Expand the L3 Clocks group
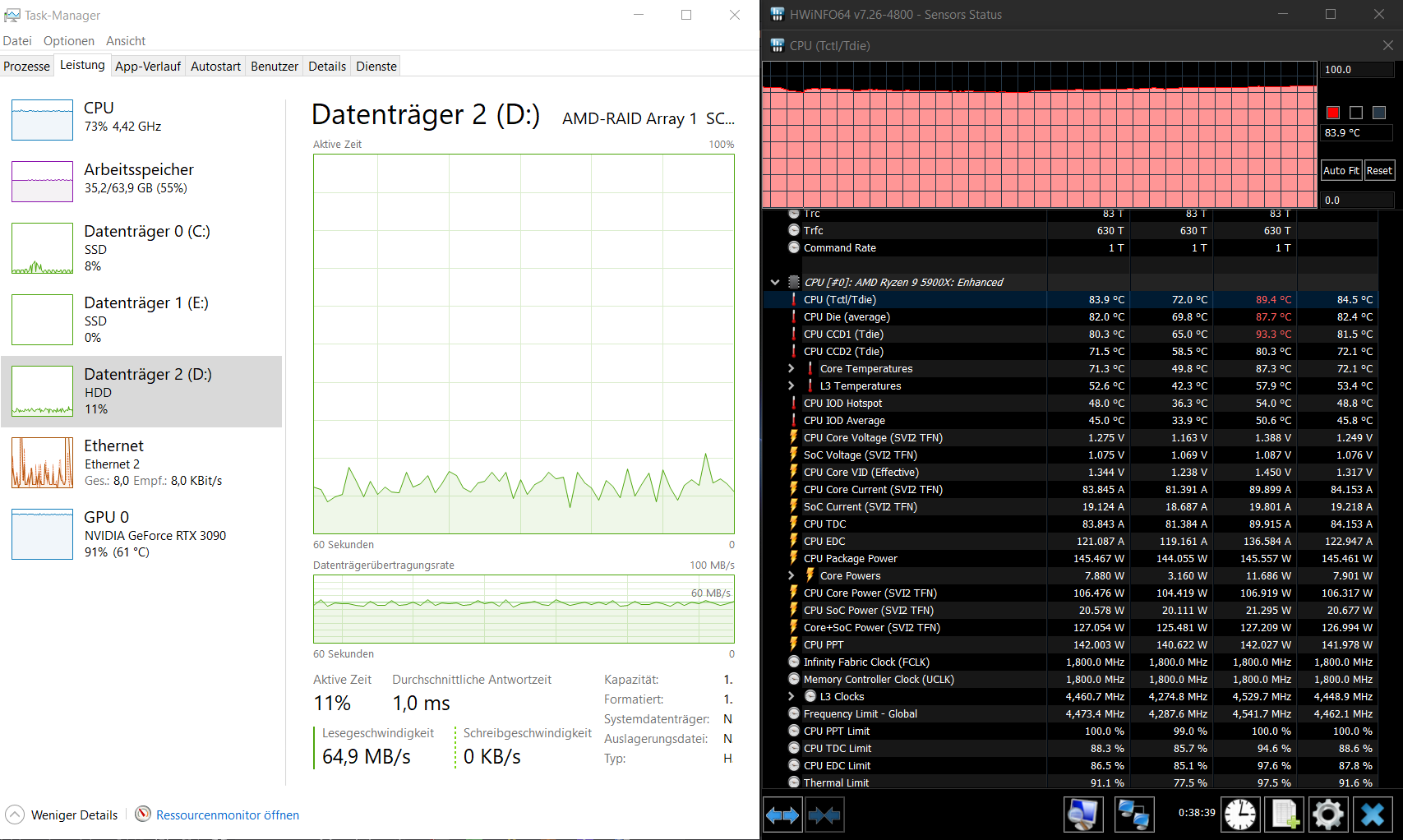The image size is (1403, 840). tap(791, 696)
